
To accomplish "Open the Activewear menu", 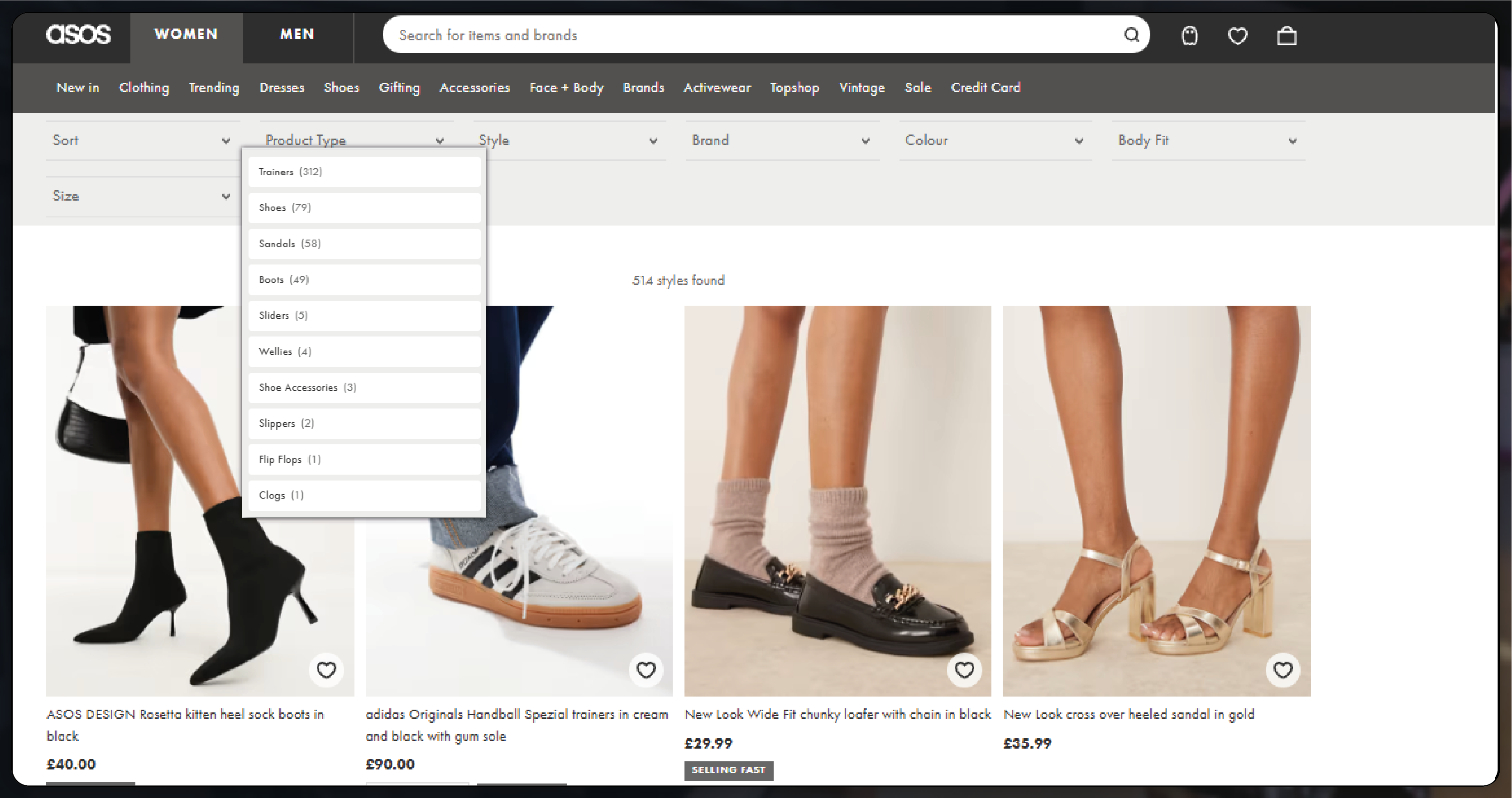I will (717, 87).
